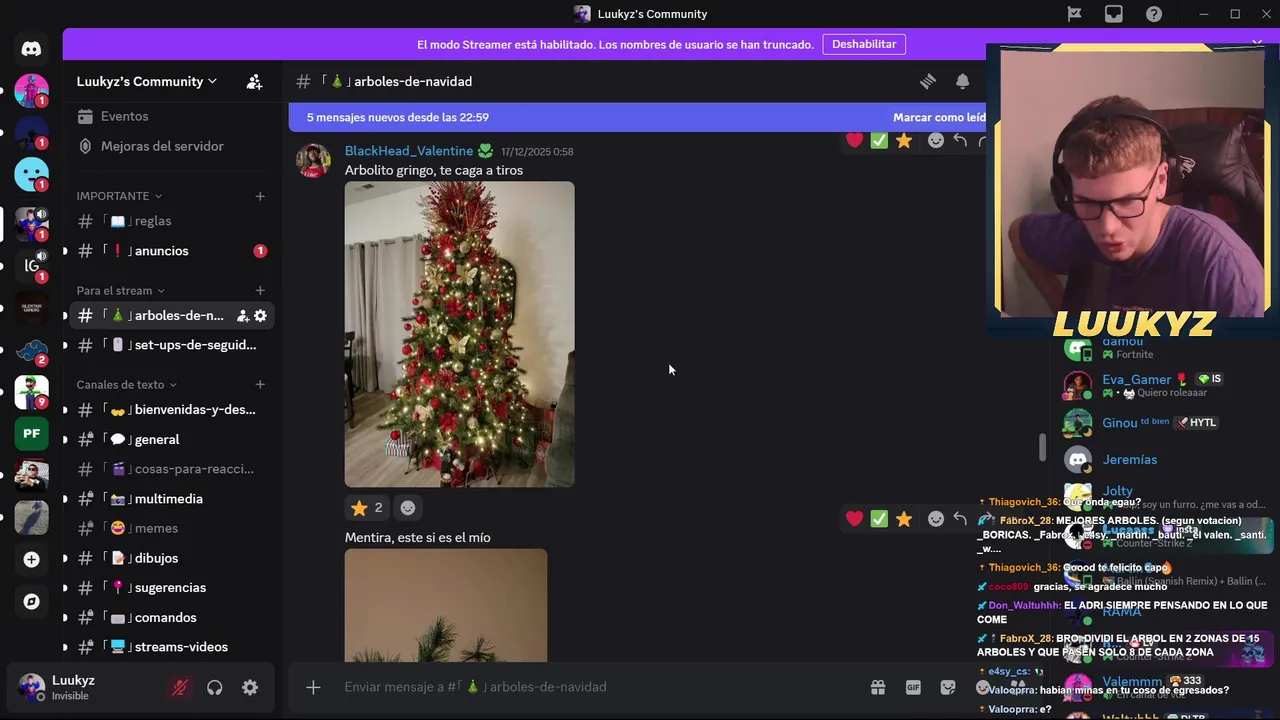Toggle the star 2 reaction
1280x720 pixels.
coord(367,508)
